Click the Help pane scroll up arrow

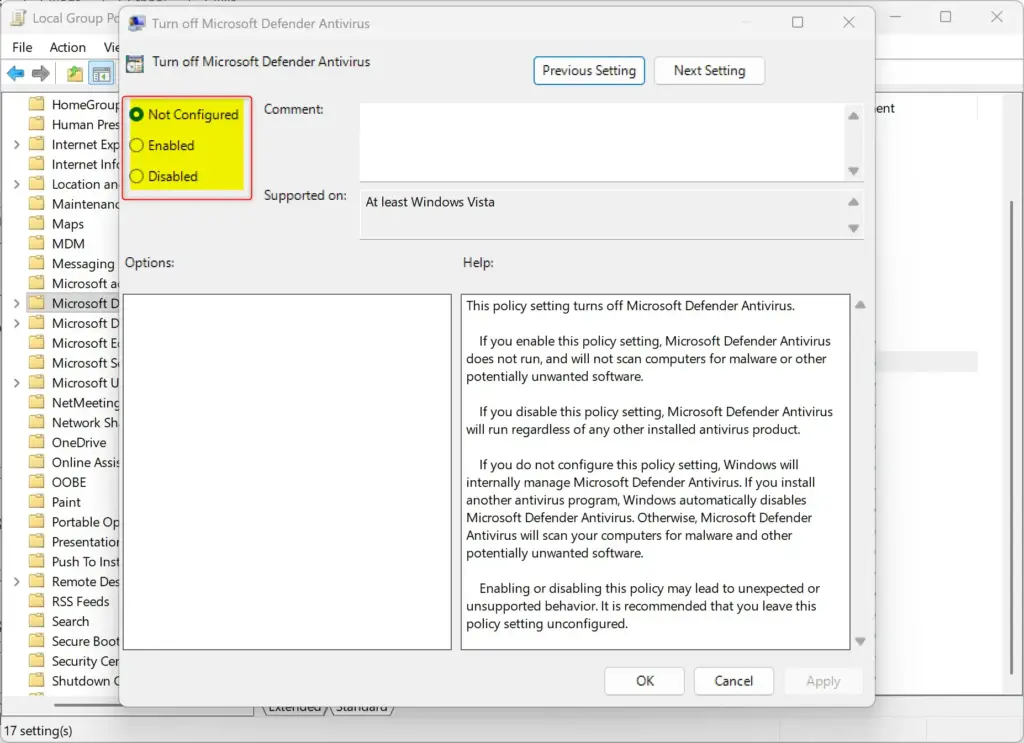coord(860,305)
